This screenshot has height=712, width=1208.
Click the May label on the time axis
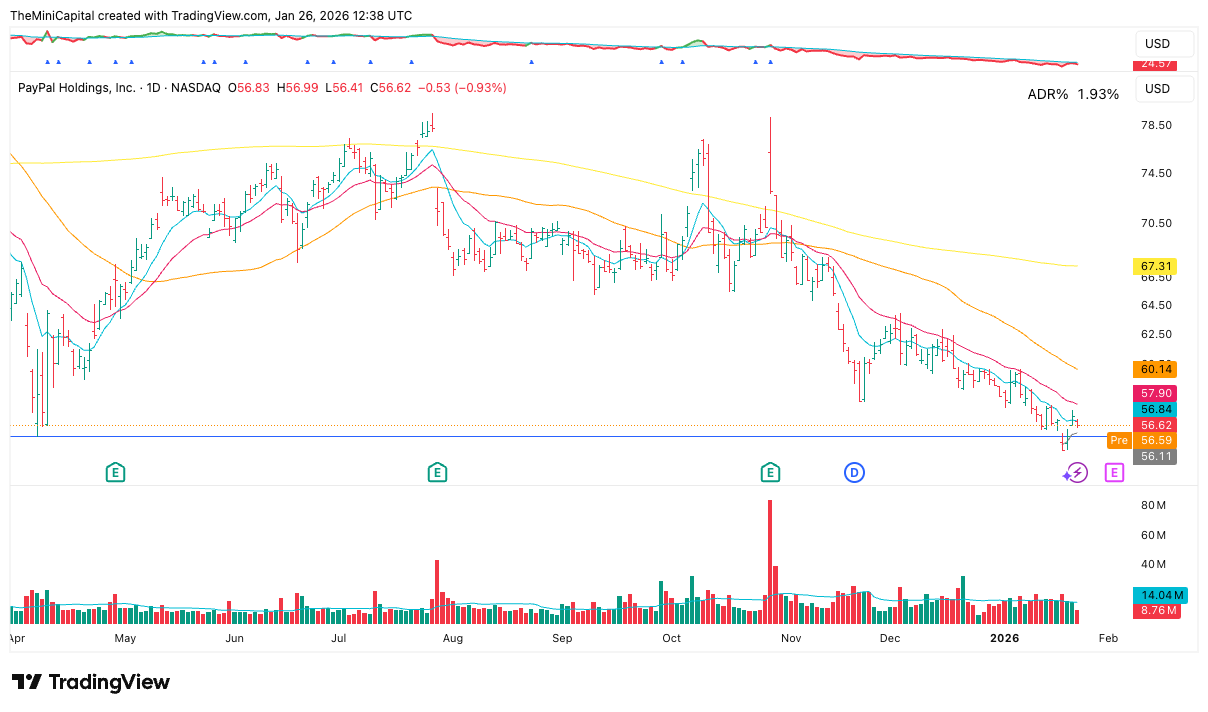pyautogui.click(x=125, y=637)
